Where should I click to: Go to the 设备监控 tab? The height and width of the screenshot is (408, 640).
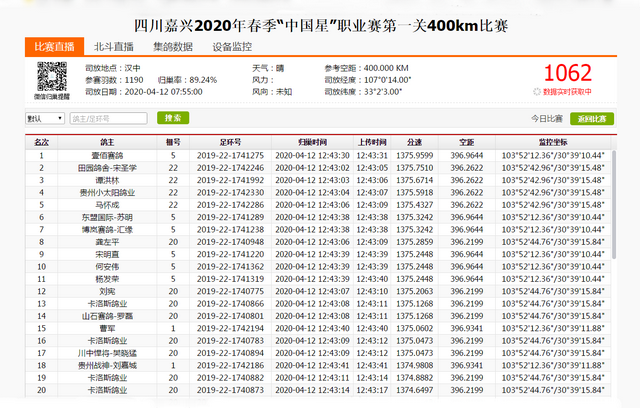[233, 46]
